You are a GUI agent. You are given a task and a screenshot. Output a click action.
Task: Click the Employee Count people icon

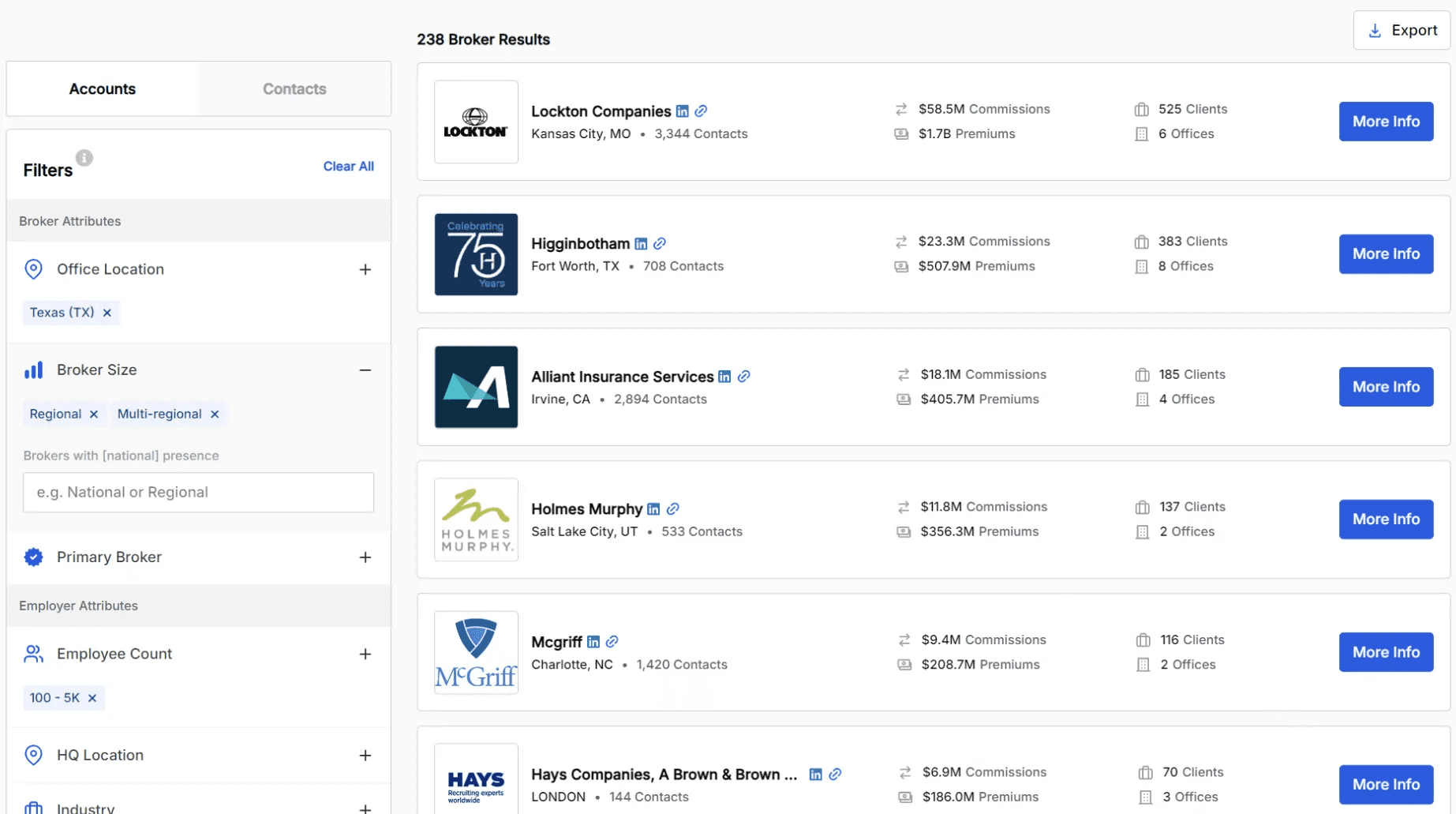pyautogui.click(x=32, y=654)
